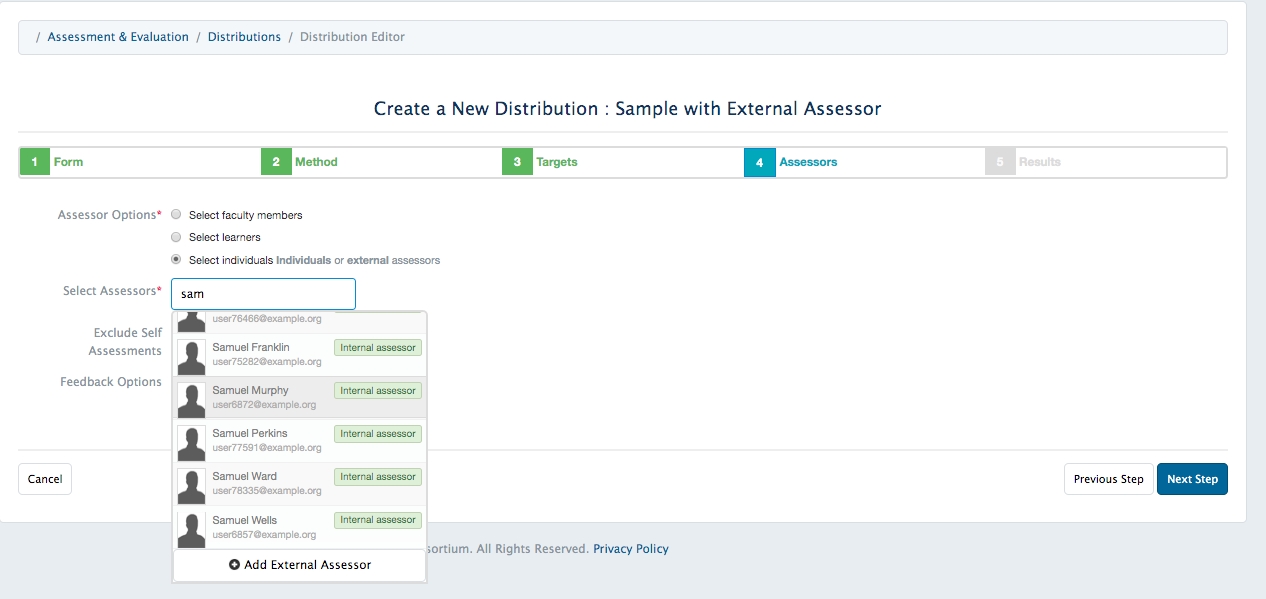Click the plus icon beside Add External Assessor
The height and width of the screenshot is (599, 1266).
click(x=234, y=565)
